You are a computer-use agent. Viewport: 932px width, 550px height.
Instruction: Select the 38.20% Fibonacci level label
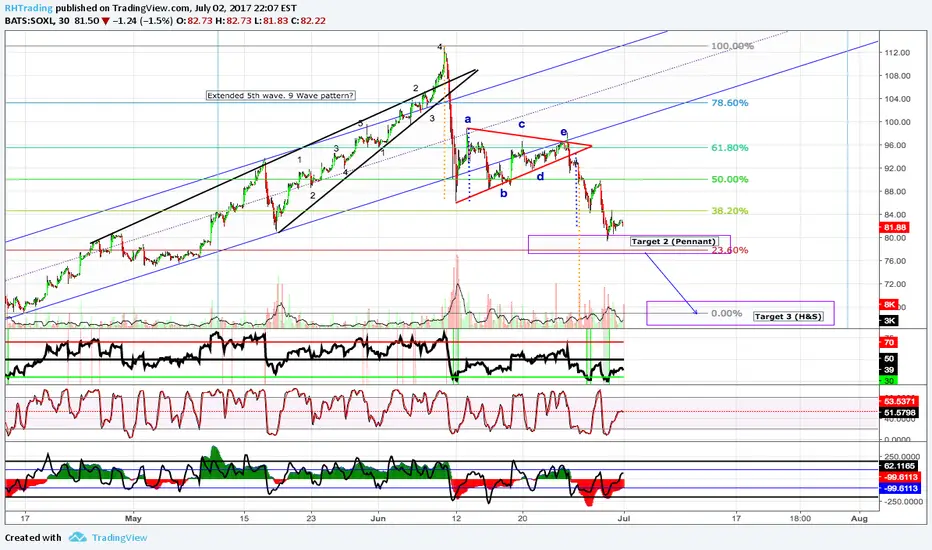tap(730, 210)
